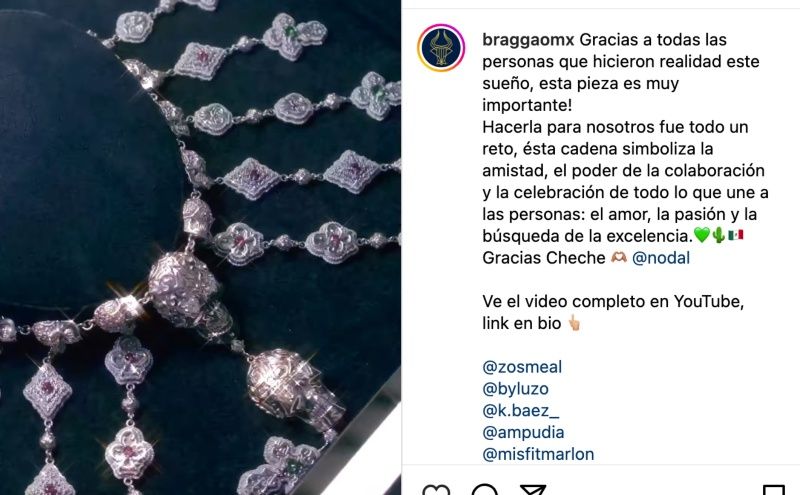Image resolution: width=800 pixels, height=495 pixels.
Task: Save post with bookmark icon
Action: click(x=774, y=490)
